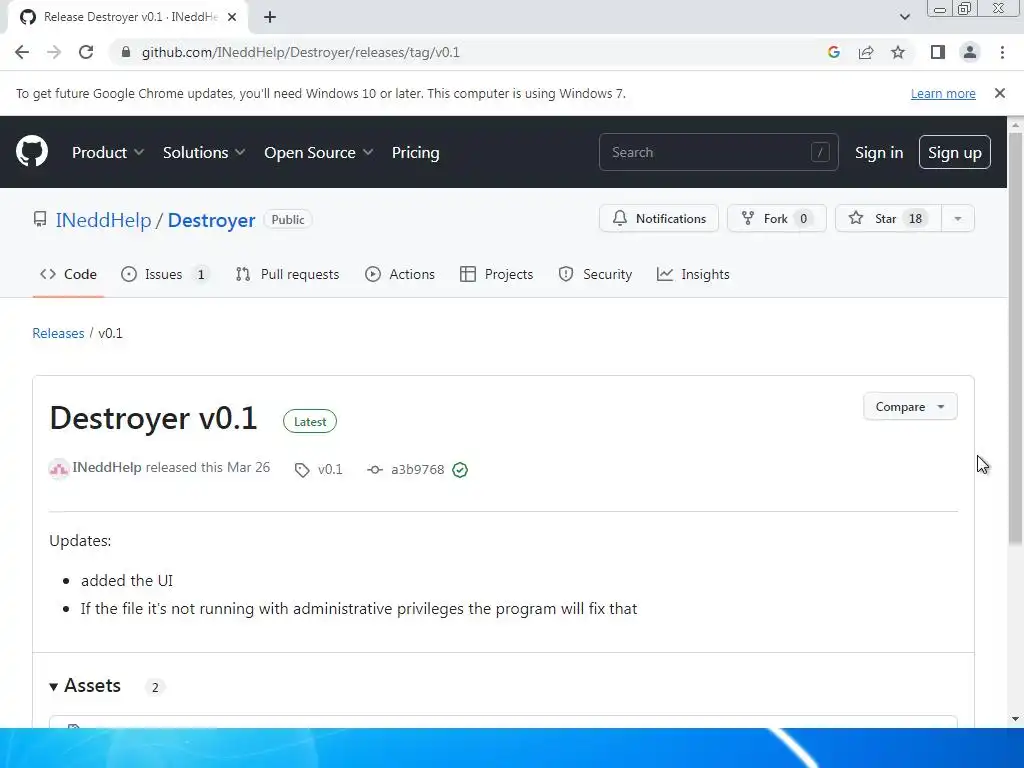Collapse the Assets section

[x=86, y=686]
